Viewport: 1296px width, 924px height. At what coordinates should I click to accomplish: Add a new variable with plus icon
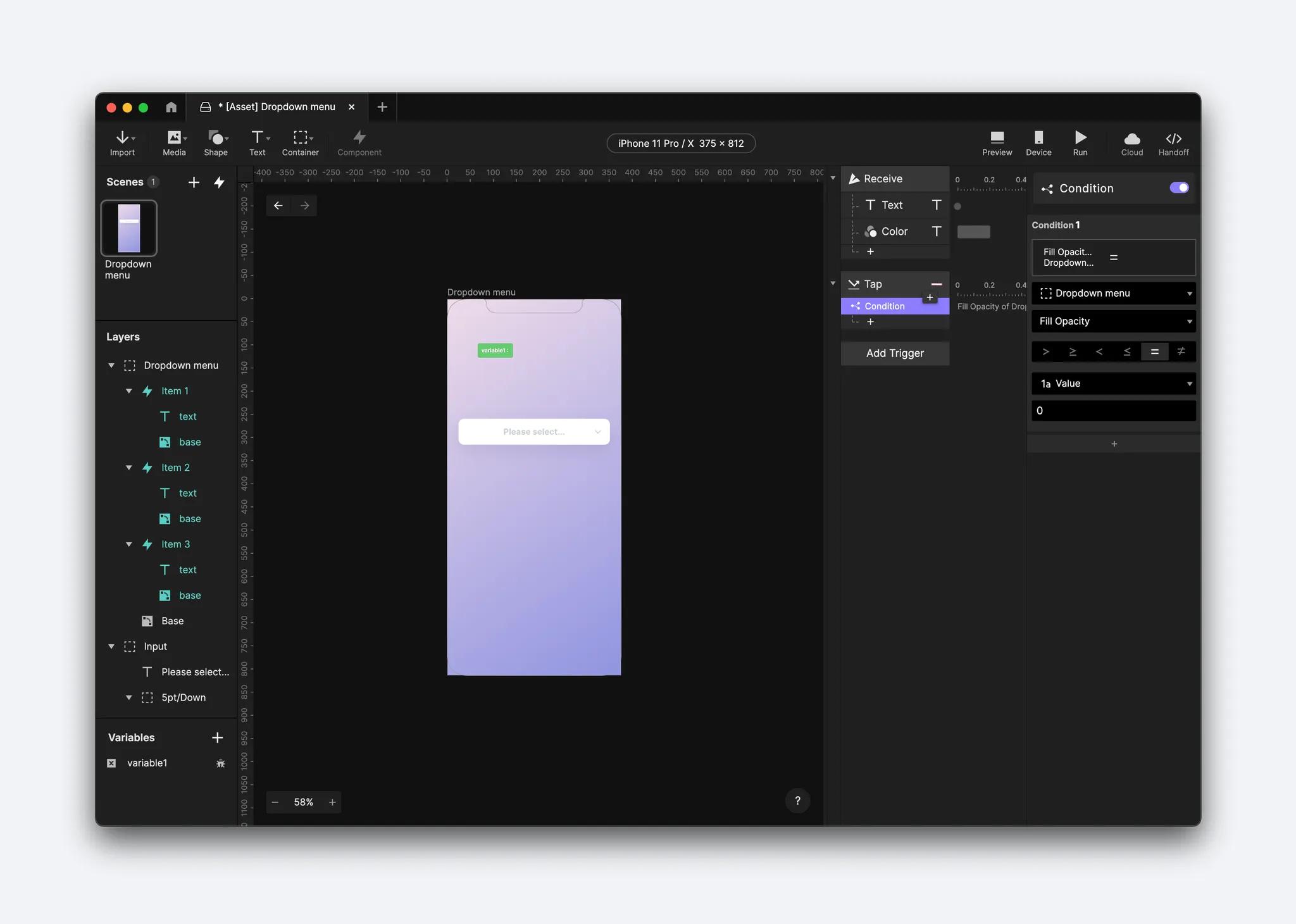(x=217, y=737)
